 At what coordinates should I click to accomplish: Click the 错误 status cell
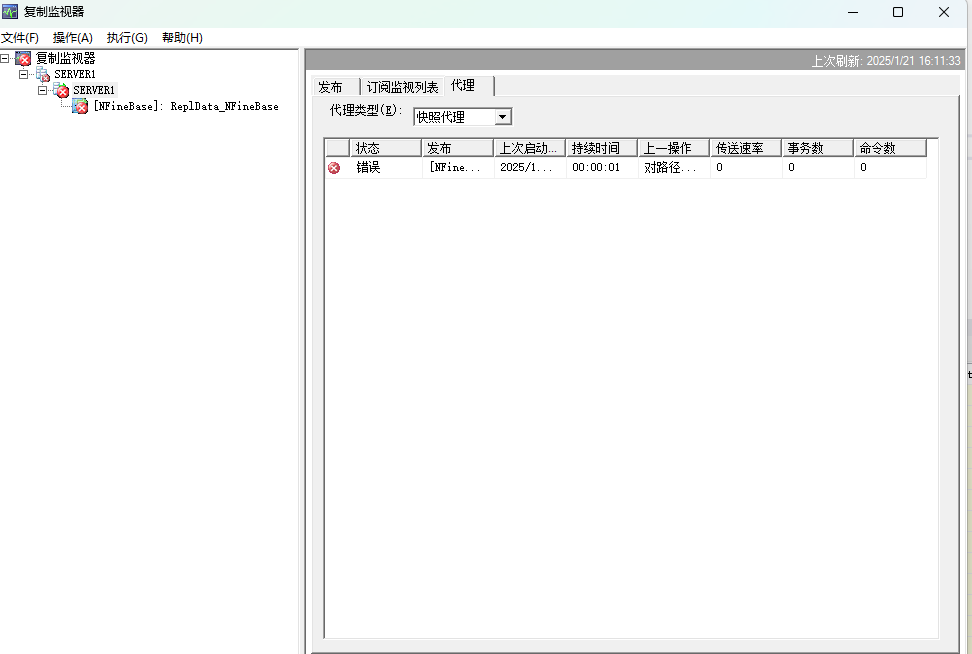[386, 167]
